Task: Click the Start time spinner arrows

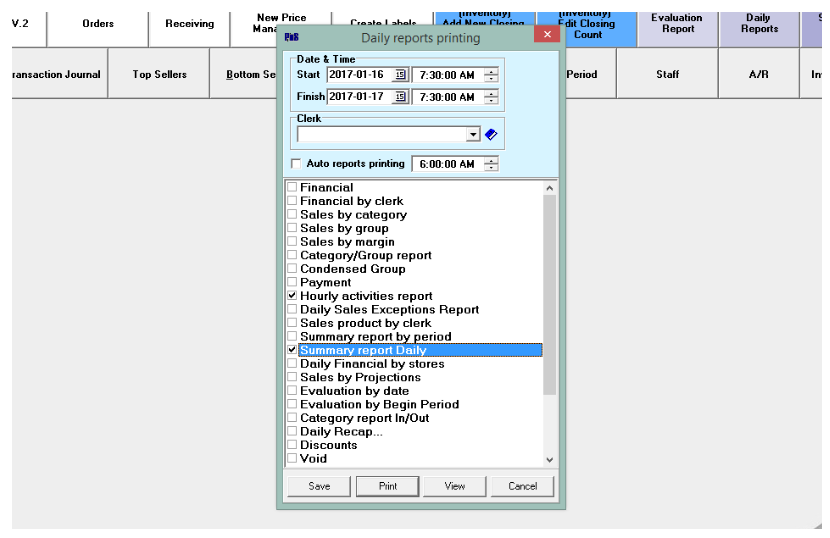Action: pos(490,75)
